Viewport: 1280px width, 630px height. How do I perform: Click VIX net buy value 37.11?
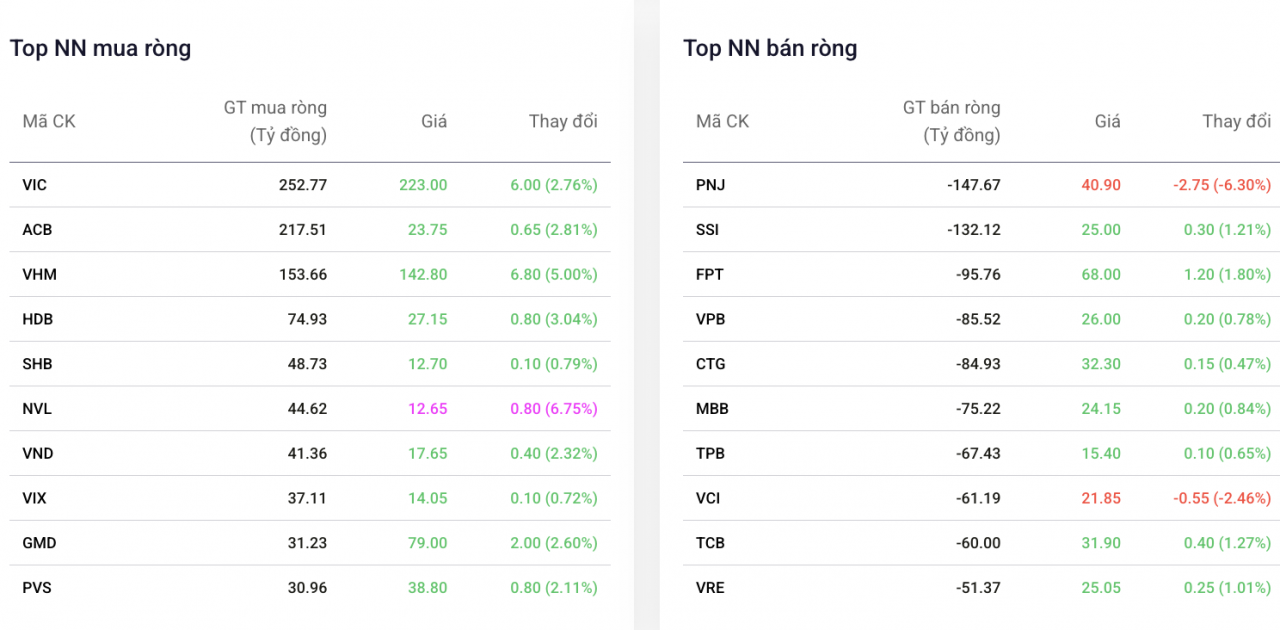coord(307,498)
